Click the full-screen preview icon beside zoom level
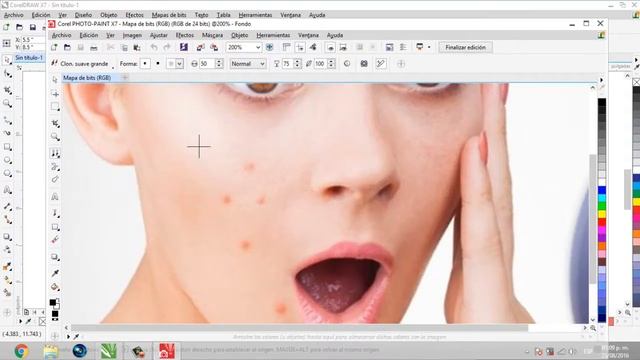Viewport: 640px width, 360px height. 269,47
